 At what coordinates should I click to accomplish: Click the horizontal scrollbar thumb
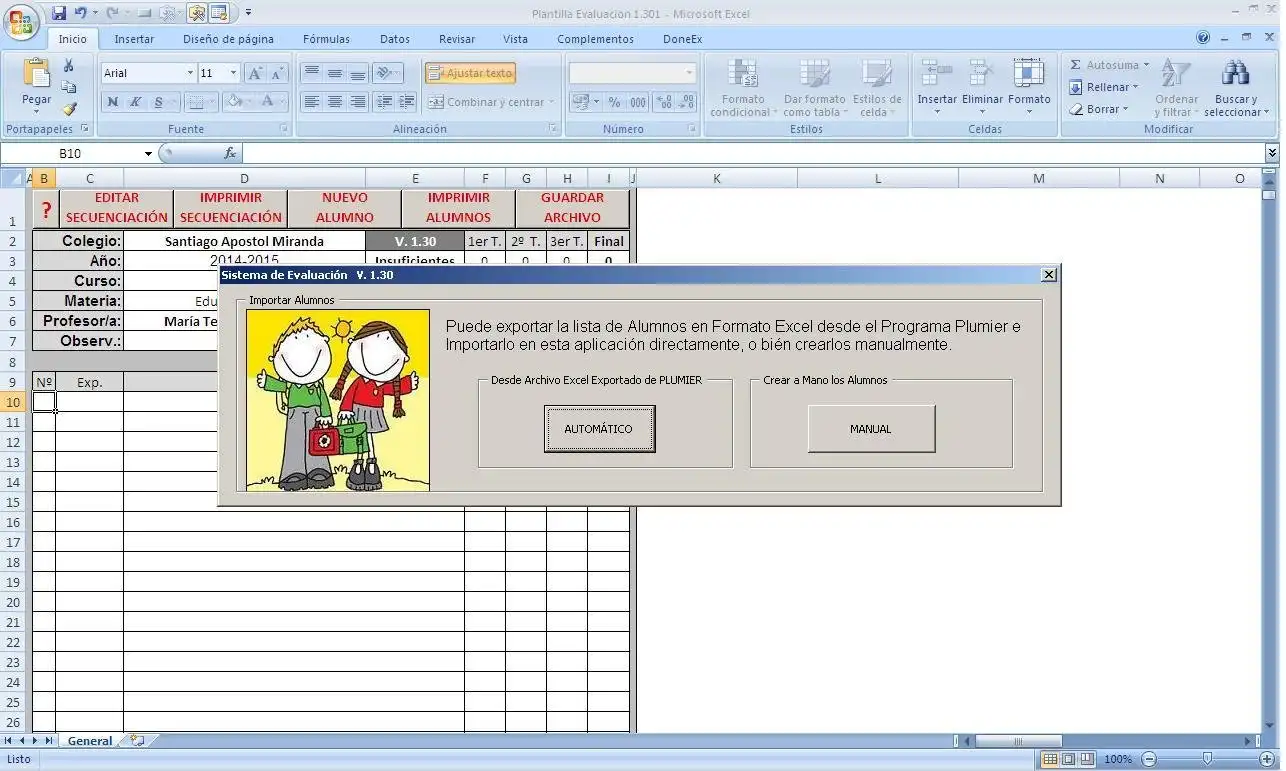pos(1018,741)
